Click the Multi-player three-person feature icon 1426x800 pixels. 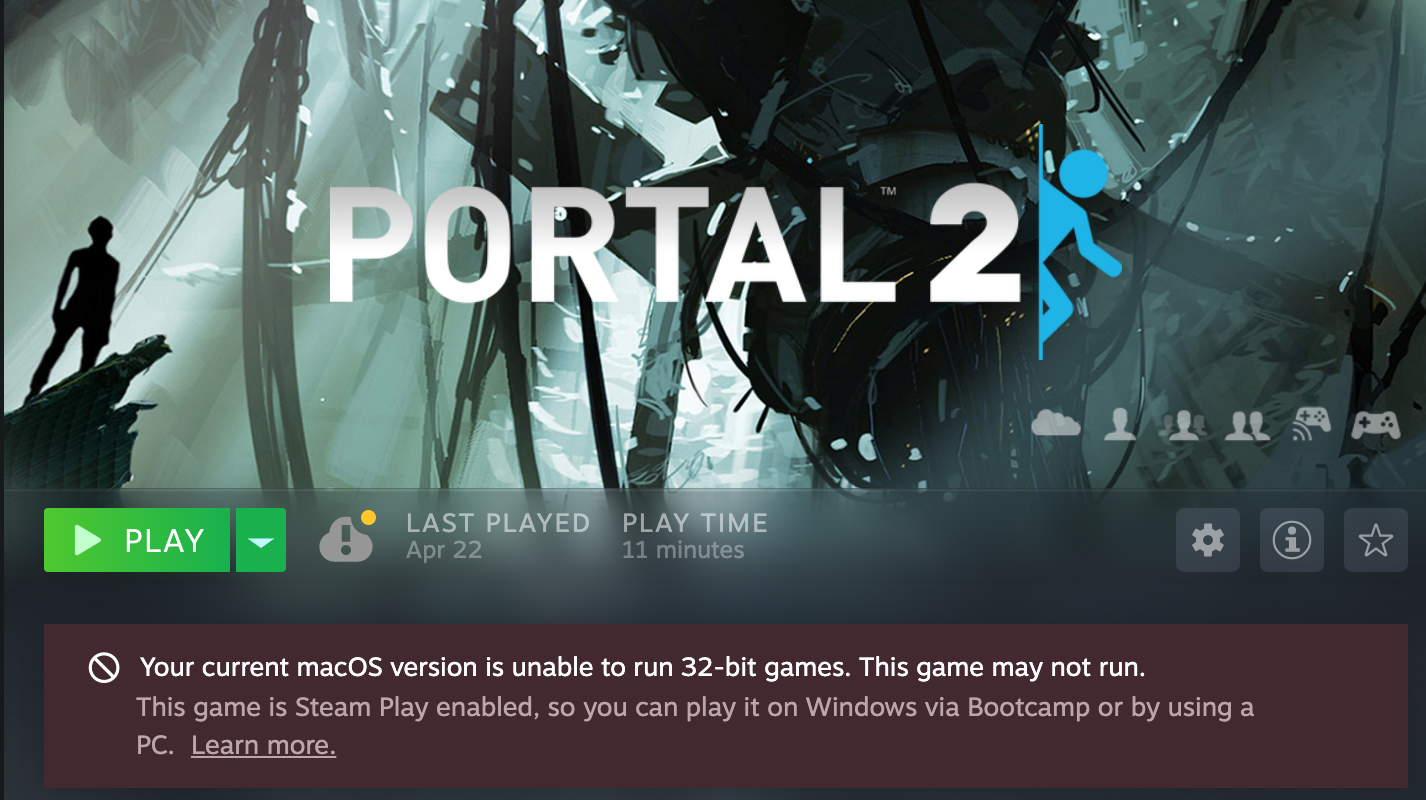[1184, 425]
